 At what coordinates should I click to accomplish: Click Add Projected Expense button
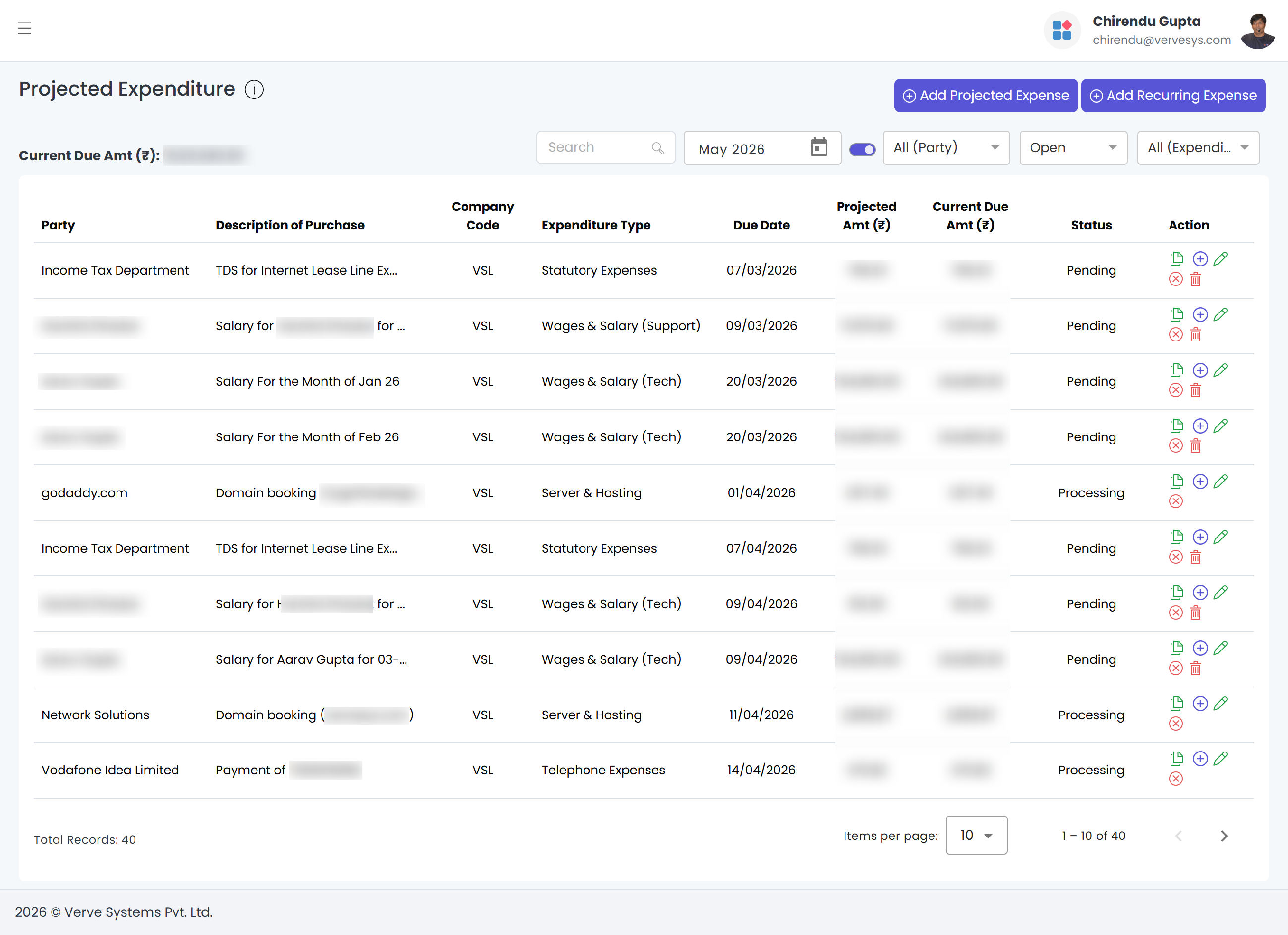[x=985, y=95]
